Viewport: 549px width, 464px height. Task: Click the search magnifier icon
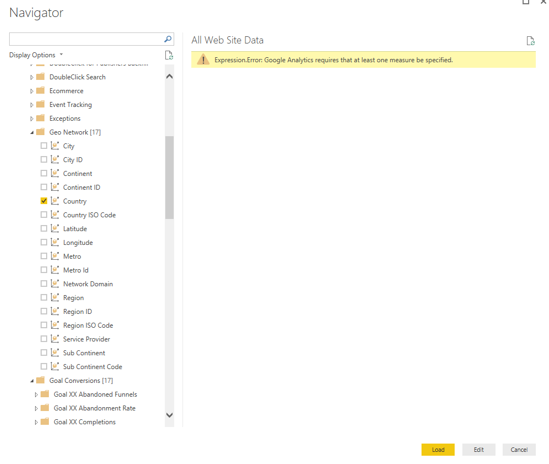pyautogui.click(x=168, y=39)
